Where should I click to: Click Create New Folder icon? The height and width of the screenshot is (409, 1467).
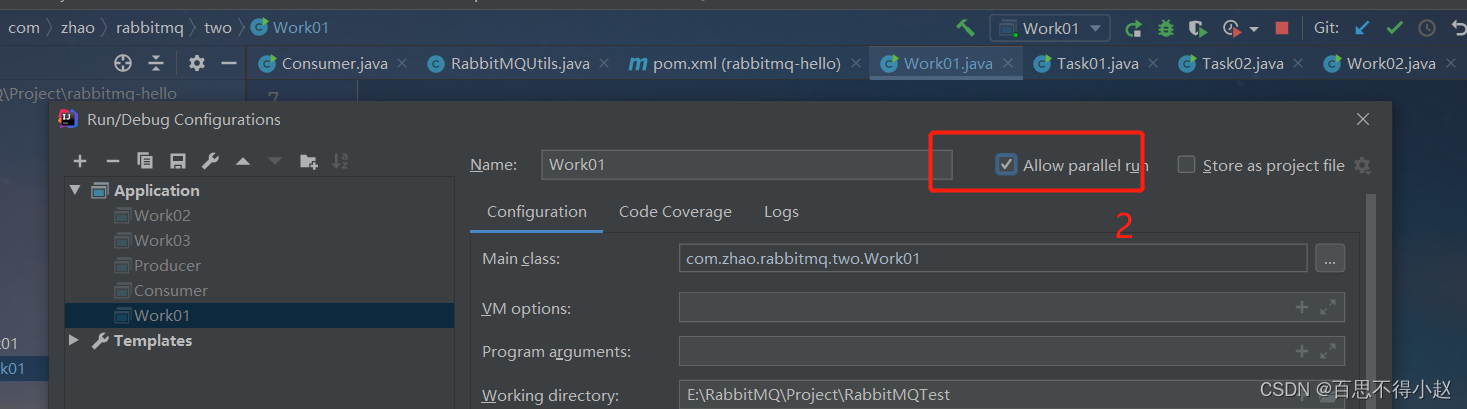tap(308, 161)
